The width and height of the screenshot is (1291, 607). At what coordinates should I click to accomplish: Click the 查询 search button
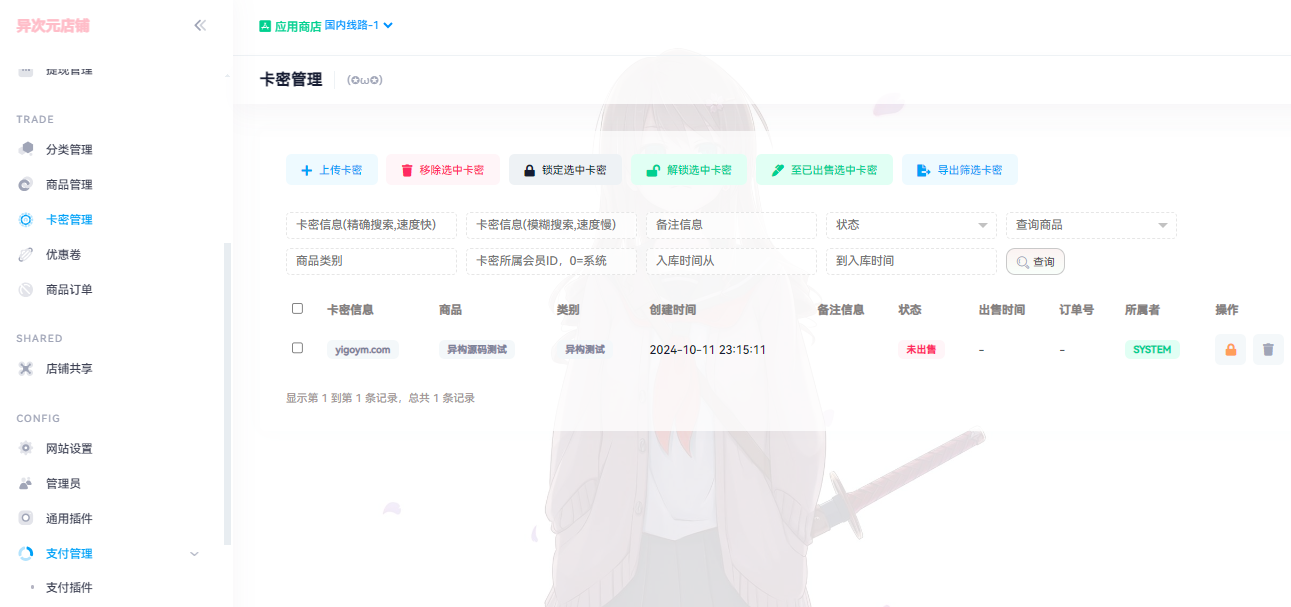[x=1034, y=261]
